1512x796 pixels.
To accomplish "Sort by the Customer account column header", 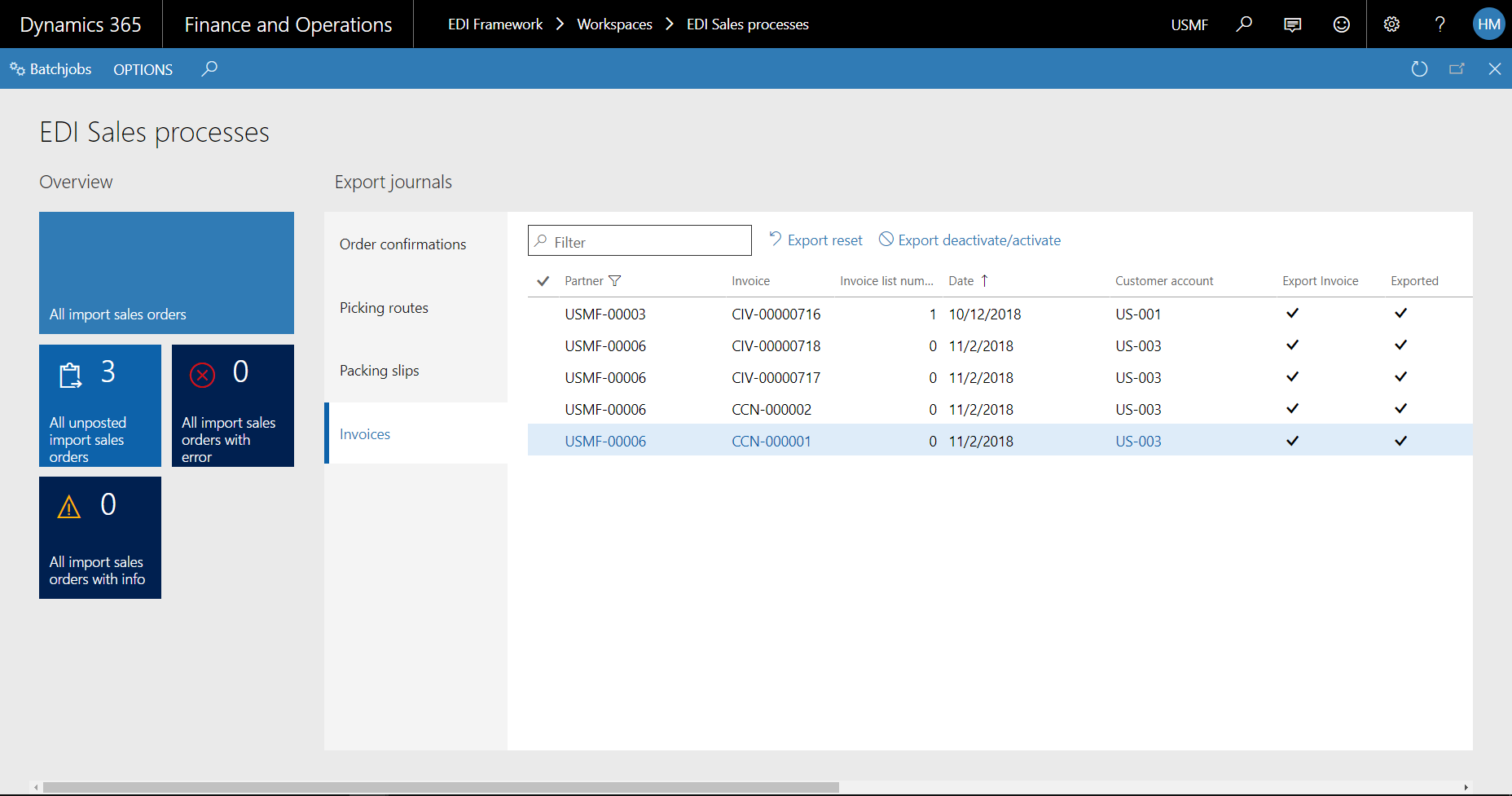I will (x=1164, y=281).
